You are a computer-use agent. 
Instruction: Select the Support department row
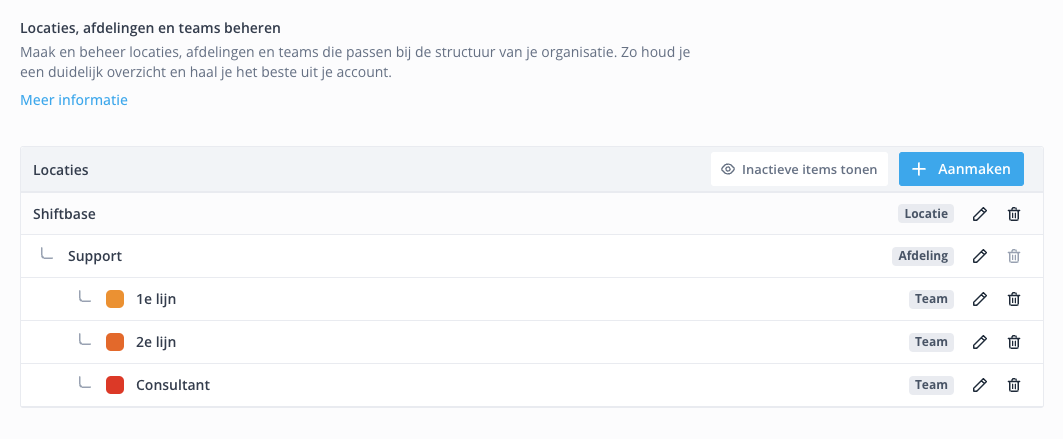pos(532,256)
